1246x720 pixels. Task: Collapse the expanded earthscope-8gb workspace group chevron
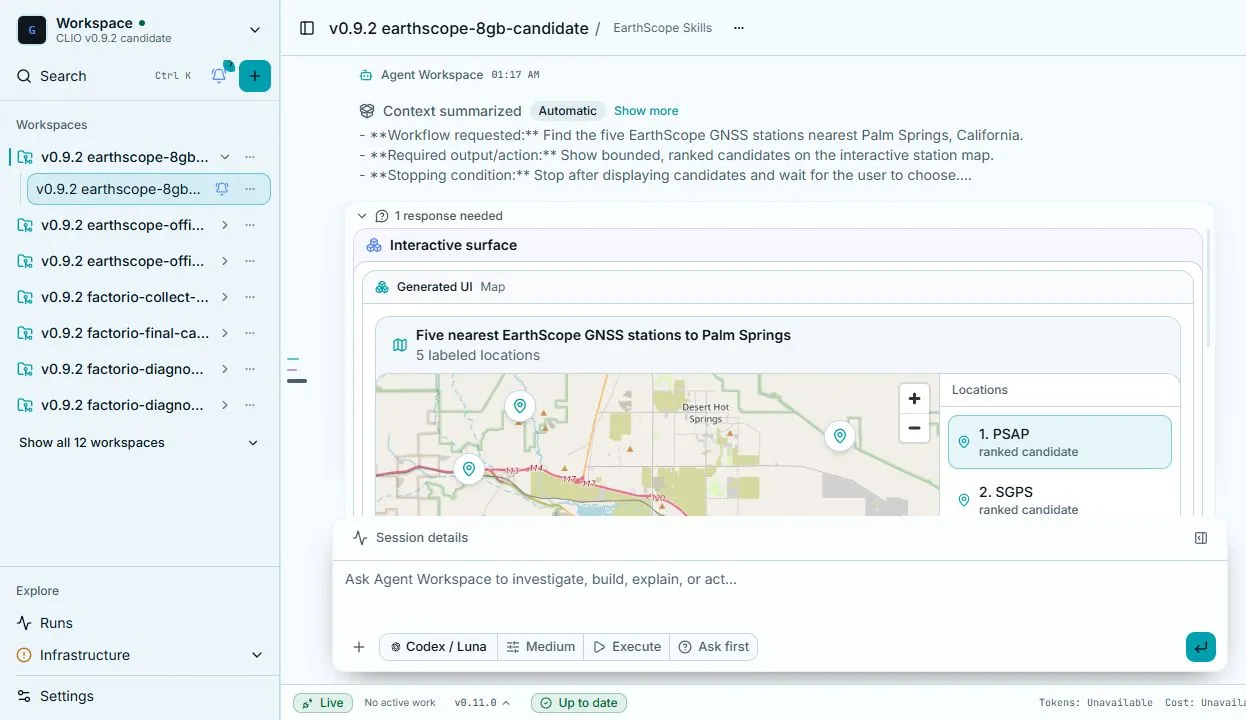(225, 157)
